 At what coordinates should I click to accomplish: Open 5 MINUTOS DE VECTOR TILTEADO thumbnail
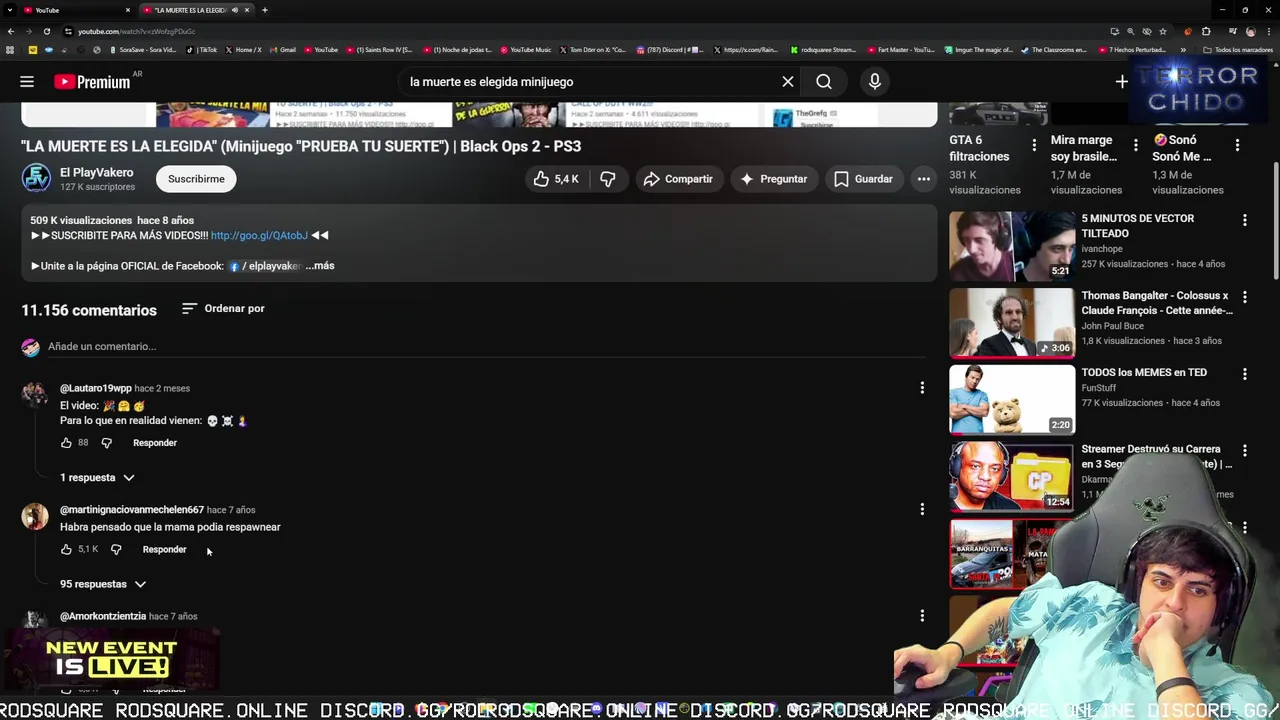[x=1011, y=246]
